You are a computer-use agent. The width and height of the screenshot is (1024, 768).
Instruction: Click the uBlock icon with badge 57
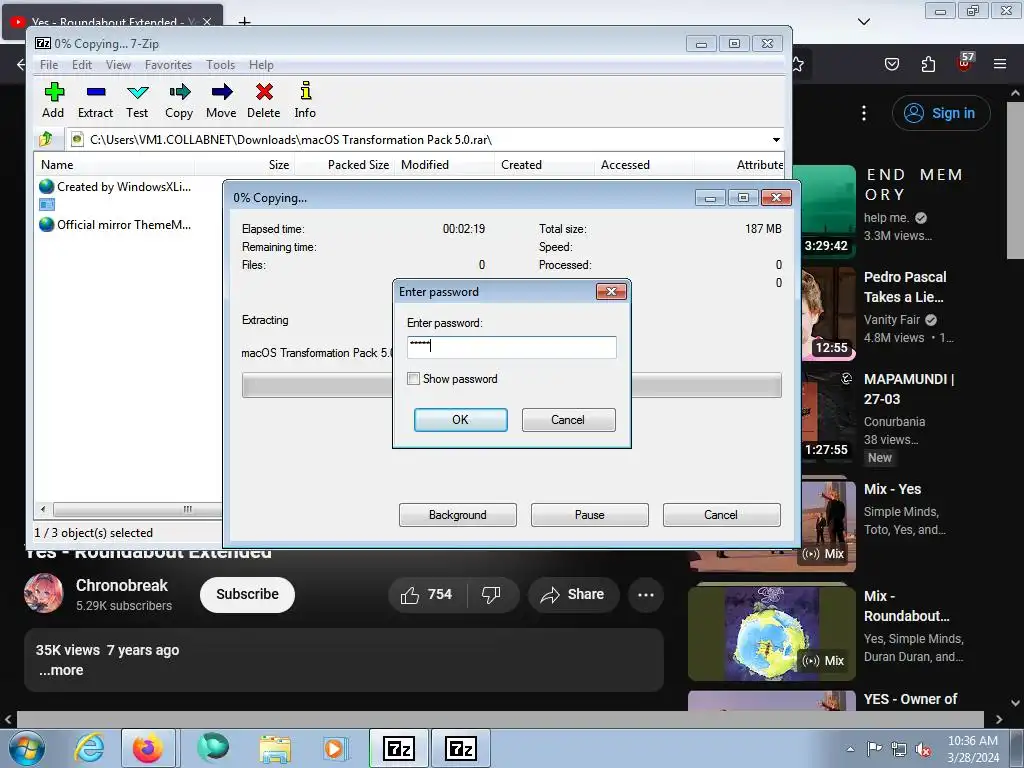tap(965, 63)
